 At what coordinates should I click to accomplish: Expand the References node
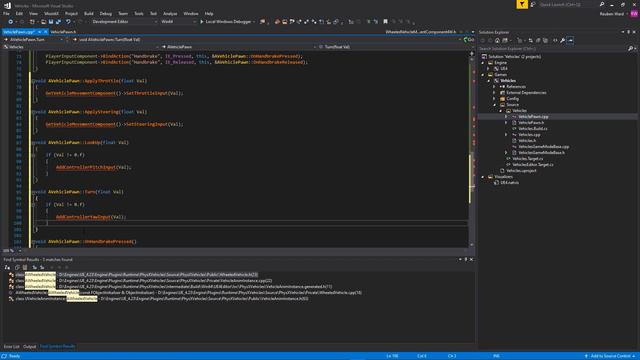[495, 87]
